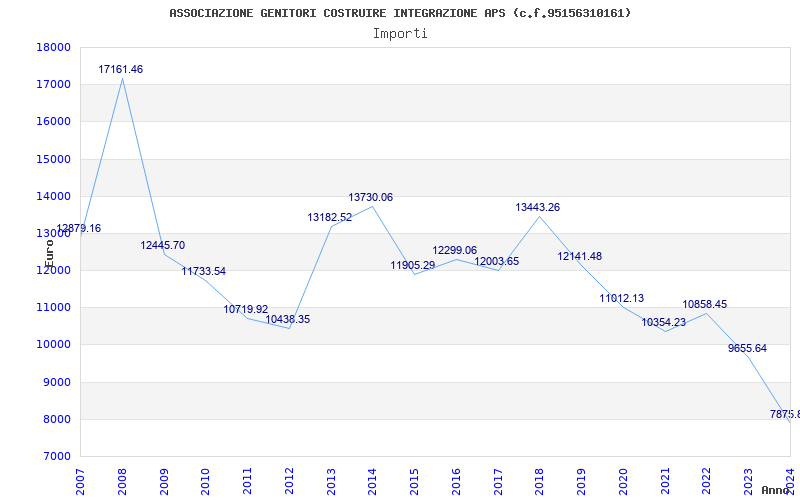This screenshot has width=800, height=500.
Task: Click the association name chart title
Action: point(400,13)
